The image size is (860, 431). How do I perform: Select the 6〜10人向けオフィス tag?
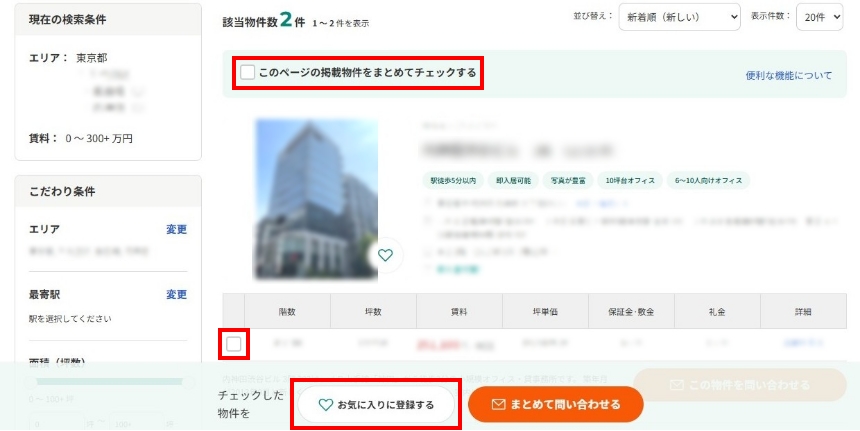tap(708, 181)
